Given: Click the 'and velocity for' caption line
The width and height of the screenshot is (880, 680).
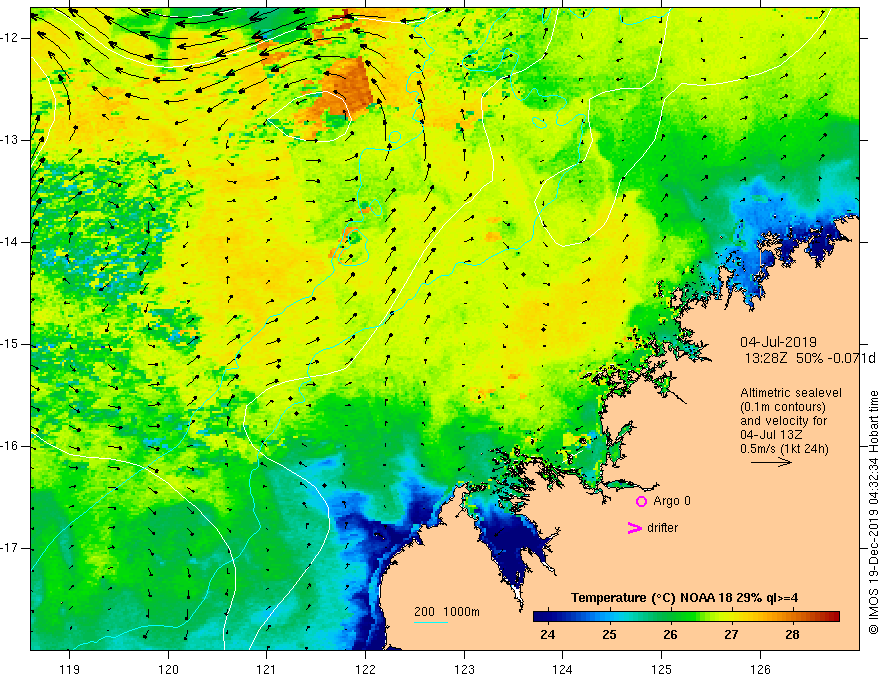Looking at the screenshot, I should coord(783,421).
